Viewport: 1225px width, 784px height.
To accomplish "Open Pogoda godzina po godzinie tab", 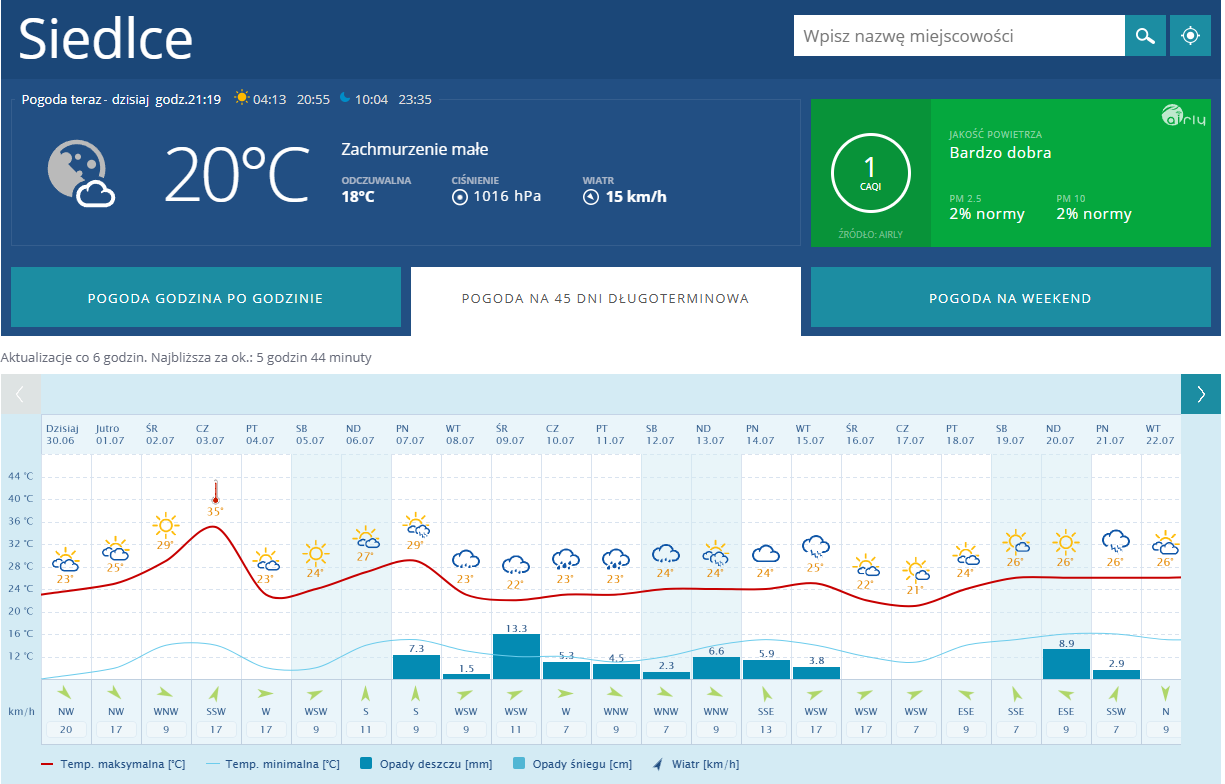I will [206, 298].
